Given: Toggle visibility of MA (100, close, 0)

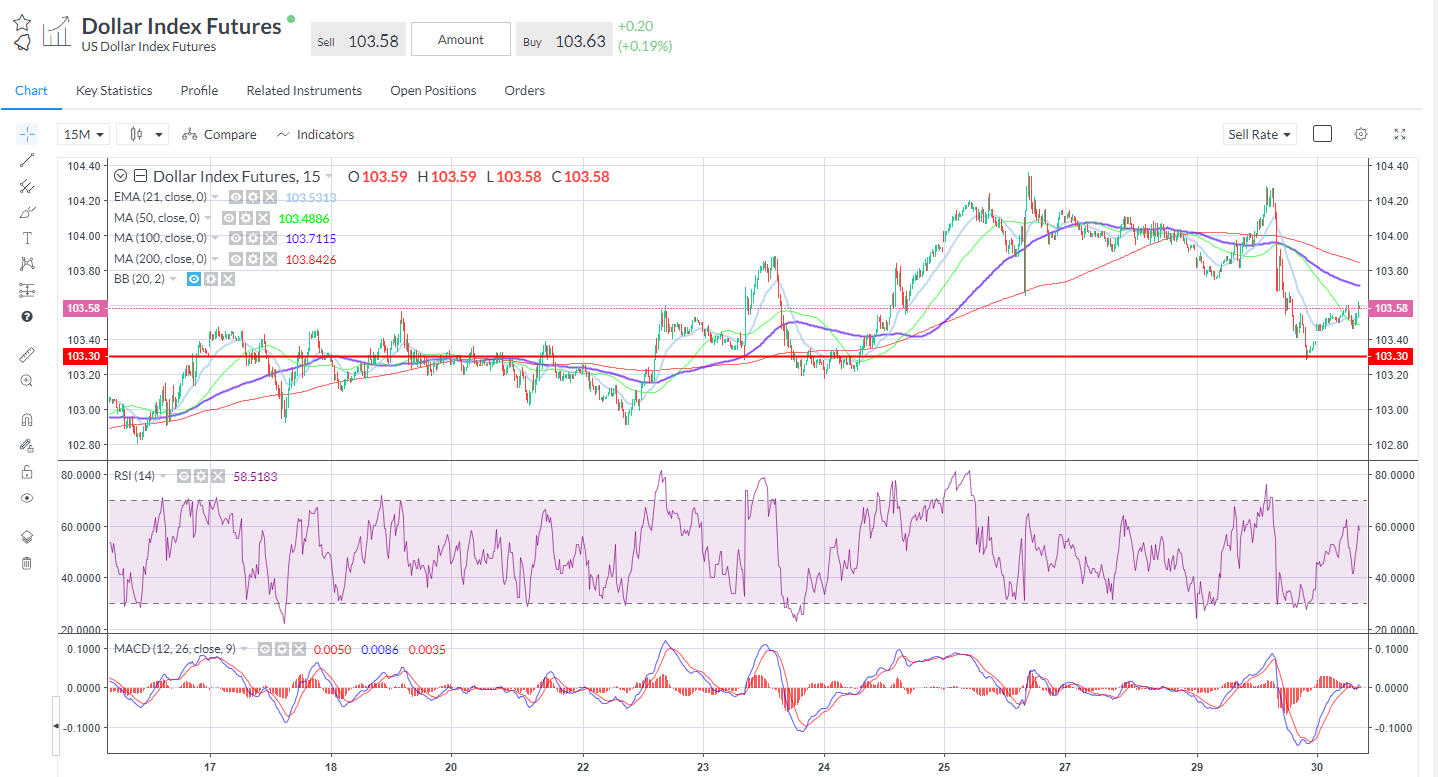Looking at the screenshot, I should pos(234,239).
